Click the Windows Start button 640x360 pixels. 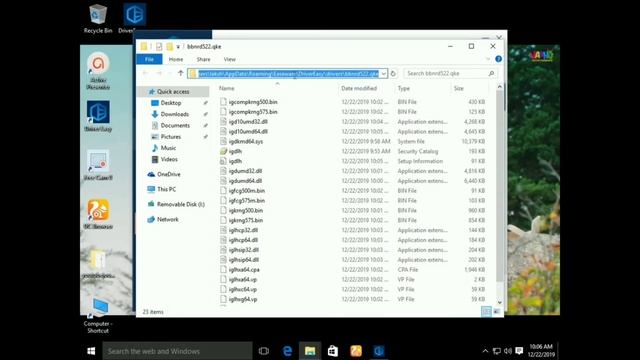(x=91, y=351)
